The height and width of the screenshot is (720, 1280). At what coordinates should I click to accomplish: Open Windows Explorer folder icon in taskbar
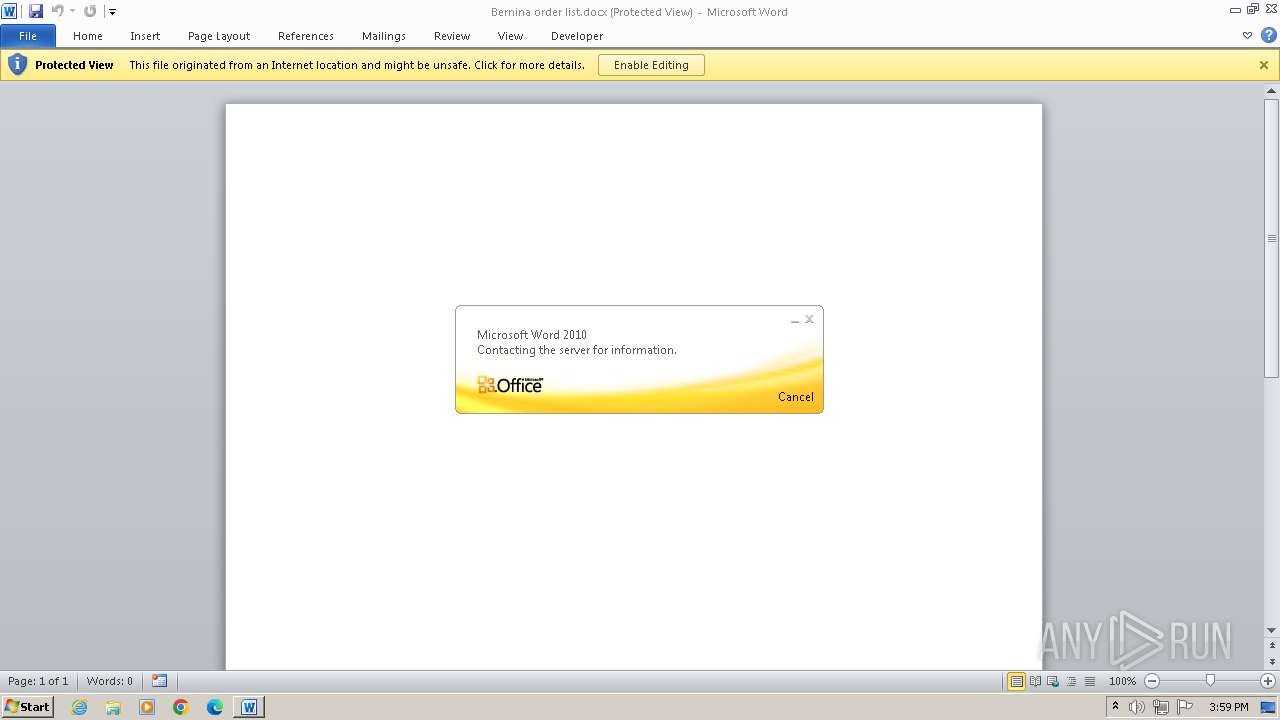[x=113, y=707]
